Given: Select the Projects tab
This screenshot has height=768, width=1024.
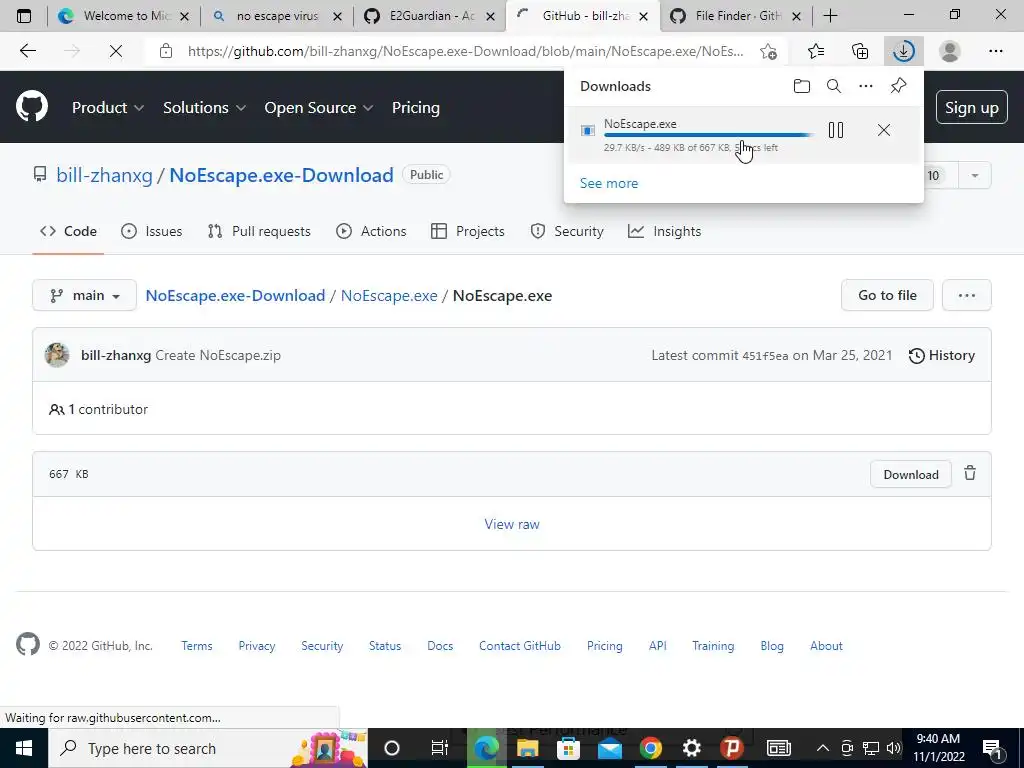Looking at the screenshot, I should click(468, 231).
